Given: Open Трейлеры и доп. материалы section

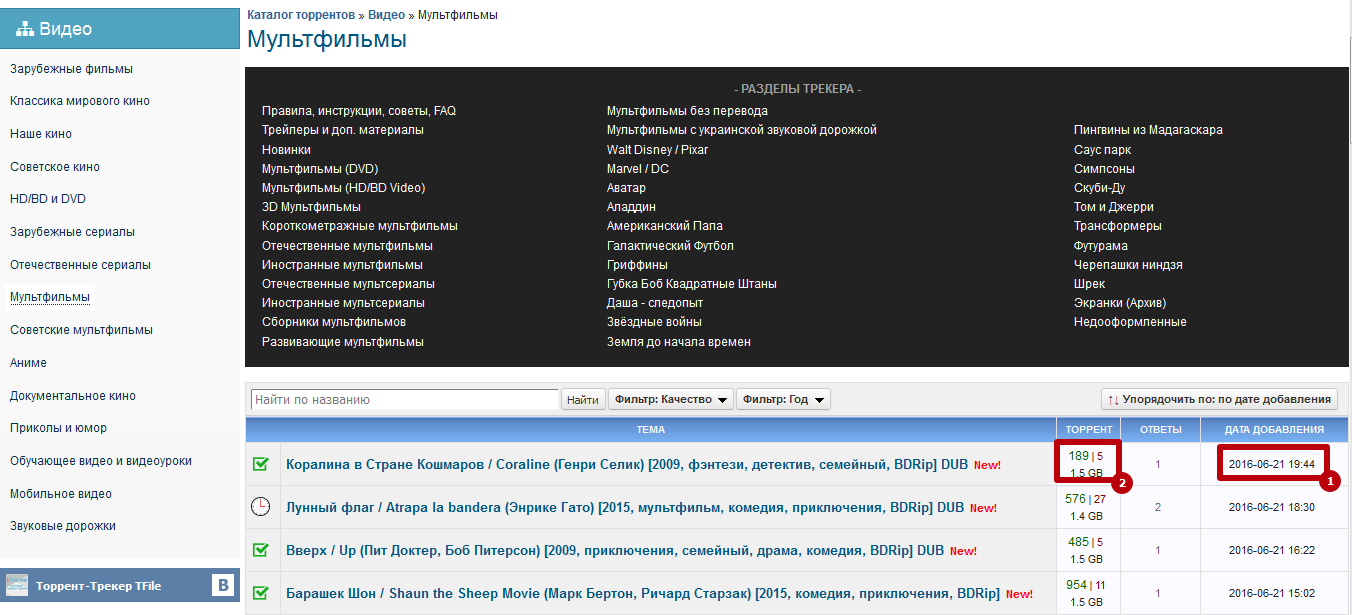Looking at the screenshot, I should [343, 130].
